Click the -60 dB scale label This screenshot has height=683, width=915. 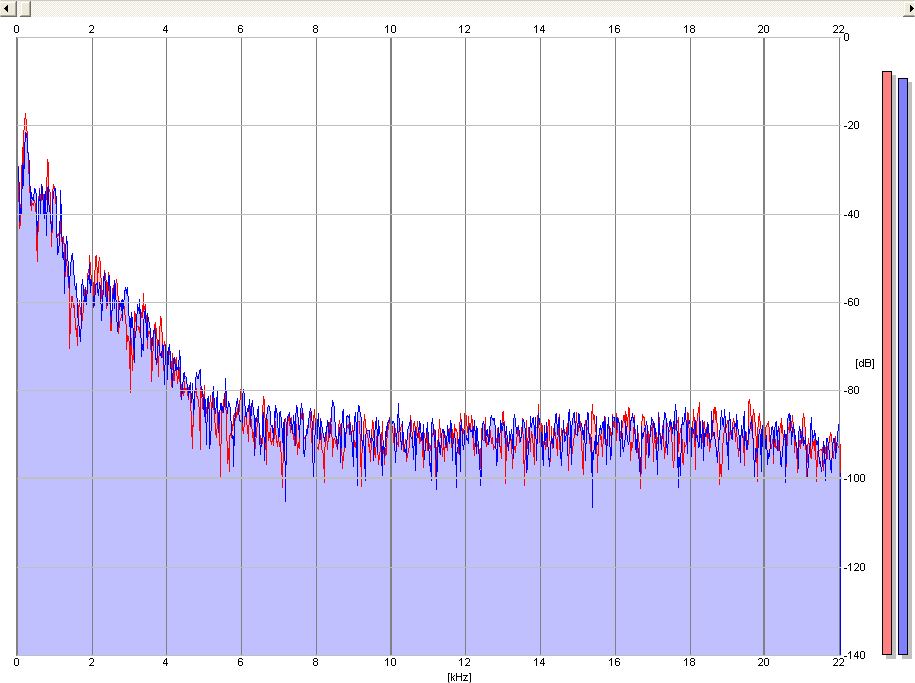[852, 302]
